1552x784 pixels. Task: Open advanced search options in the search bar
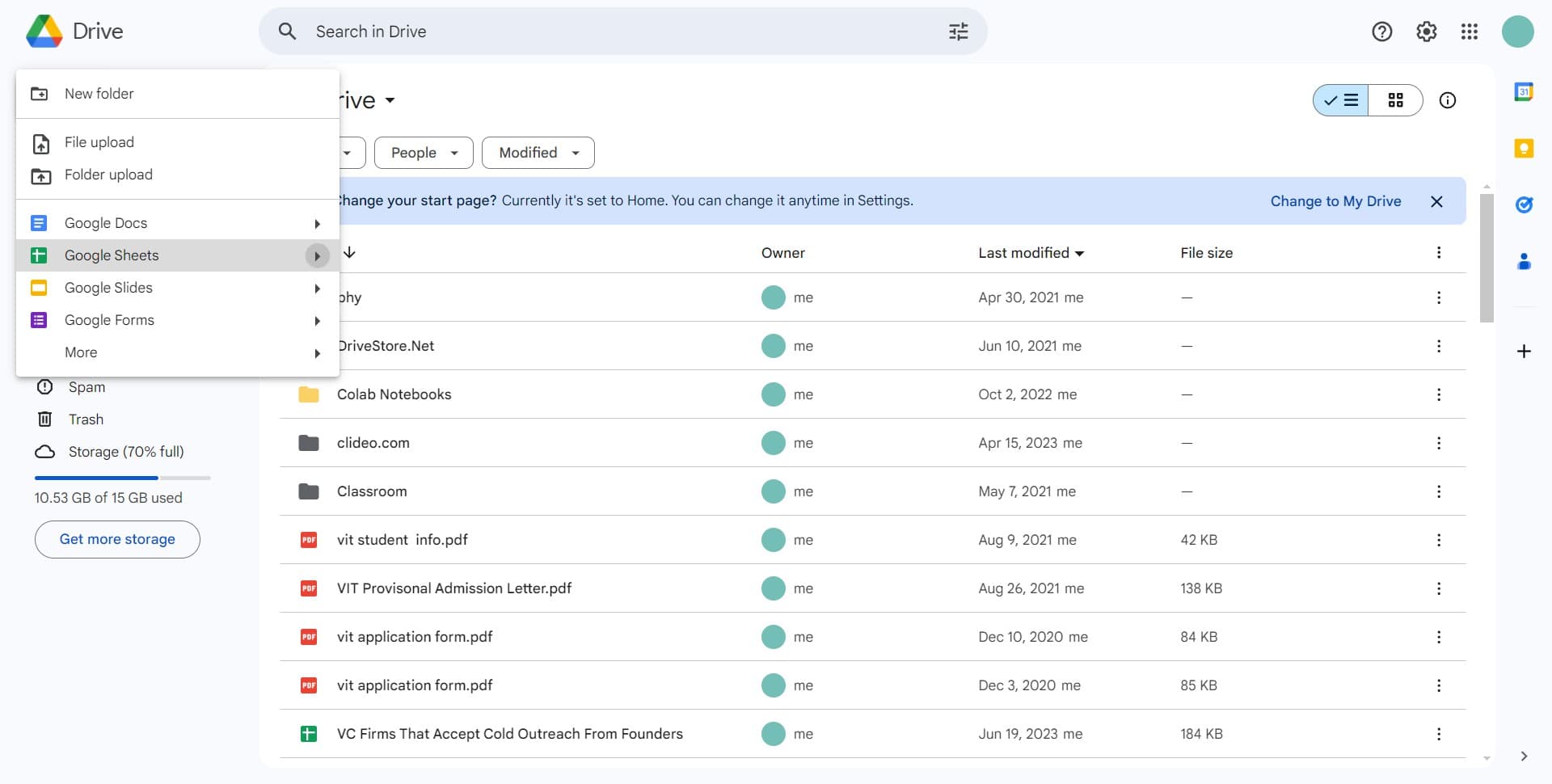(x=958, y=31)
